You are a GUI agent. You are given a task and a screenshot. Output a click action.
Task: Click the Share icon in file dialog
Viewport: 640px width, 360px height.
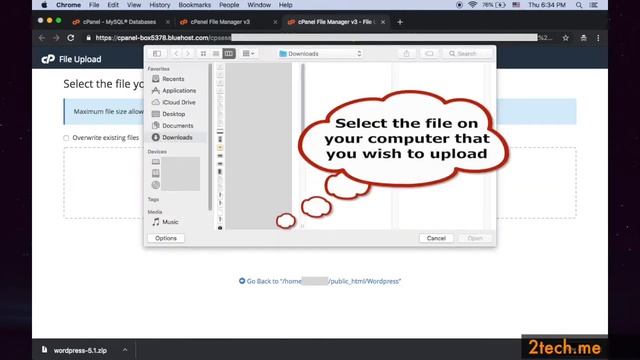(x=407, y=53)
